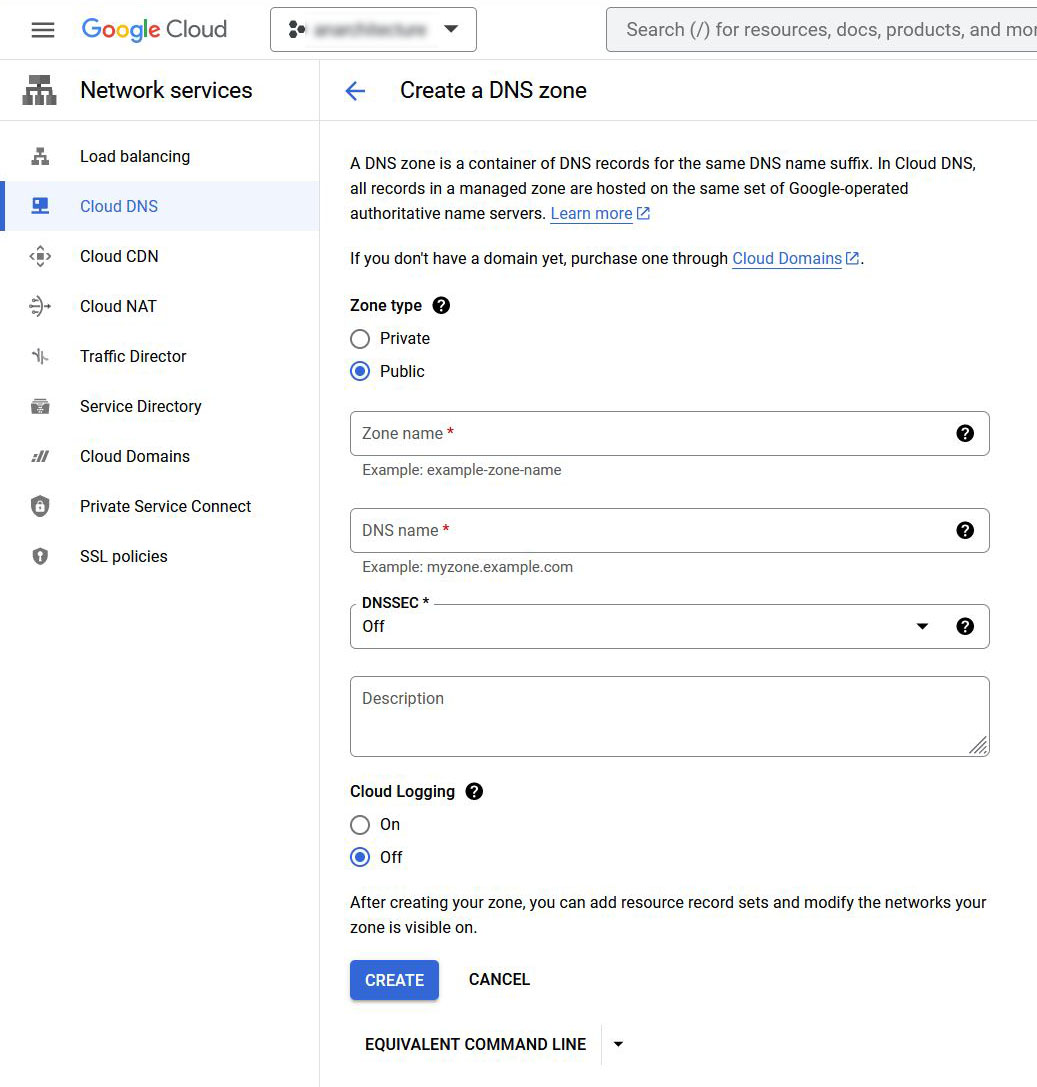Open Traffic Director in the sidebar
Viewport: 1037px width, 1087px height.
click(159, 356)
